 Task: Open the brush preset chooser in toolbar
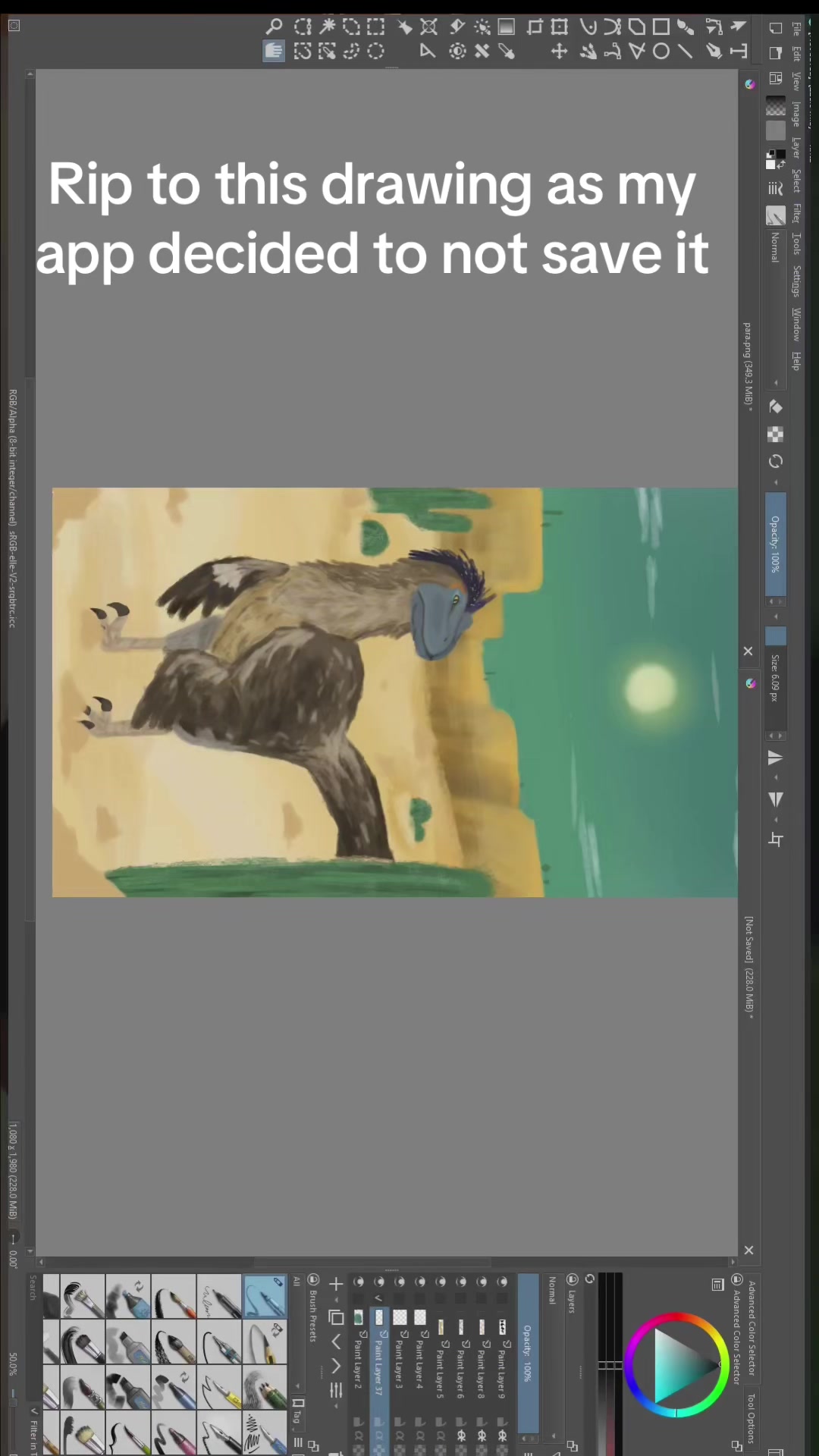[775, 216]
